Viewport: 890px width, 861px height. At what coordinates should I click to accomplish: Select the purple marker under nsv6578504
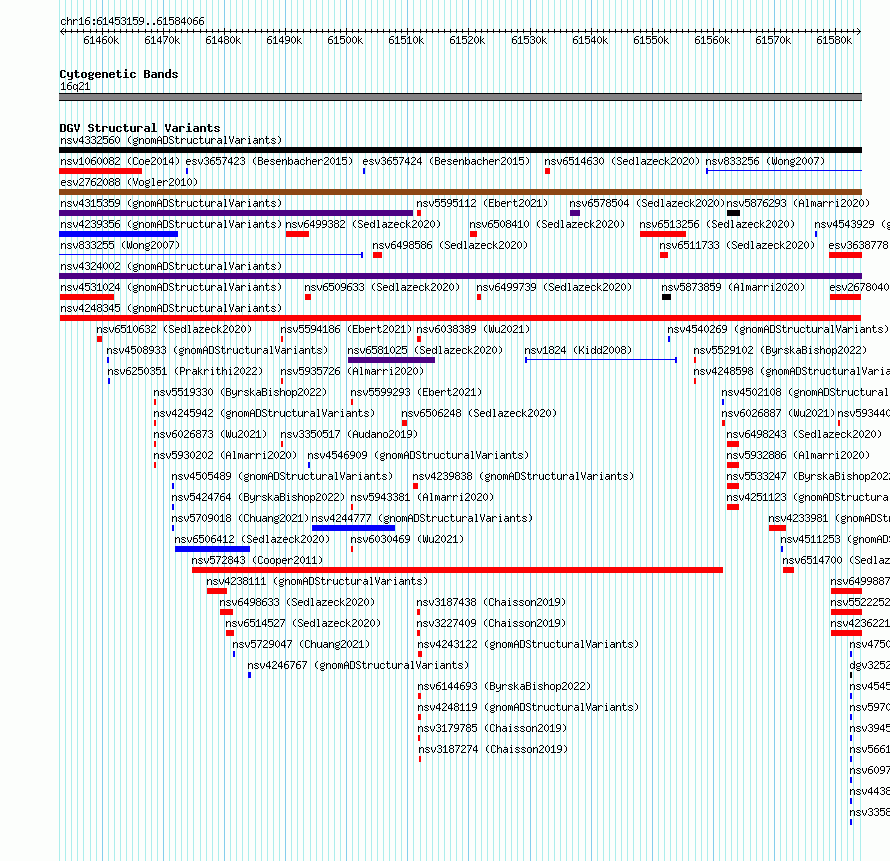click(x=575, y=213)
